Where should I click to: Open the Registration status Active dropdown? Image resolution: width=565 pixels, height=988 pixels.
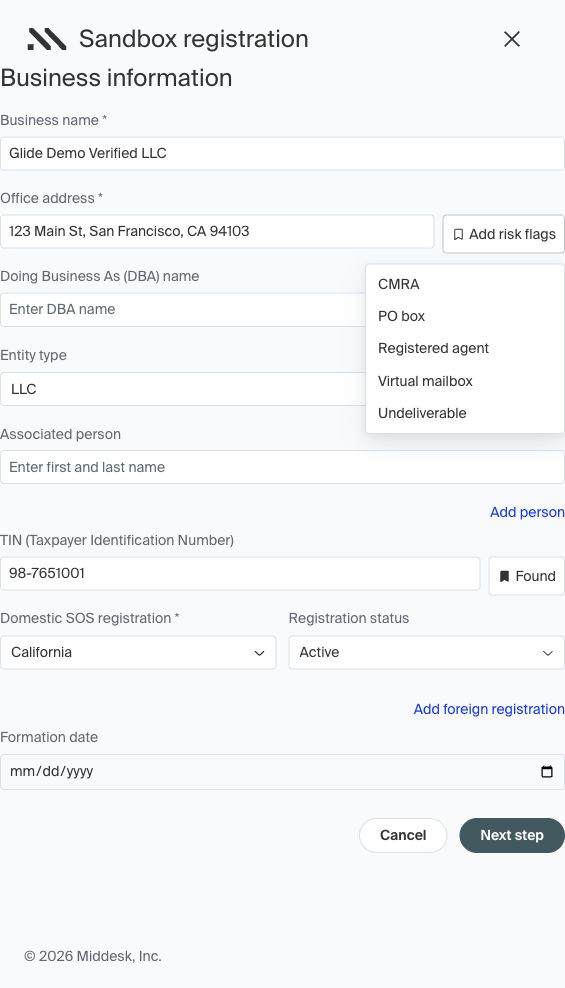426,652
